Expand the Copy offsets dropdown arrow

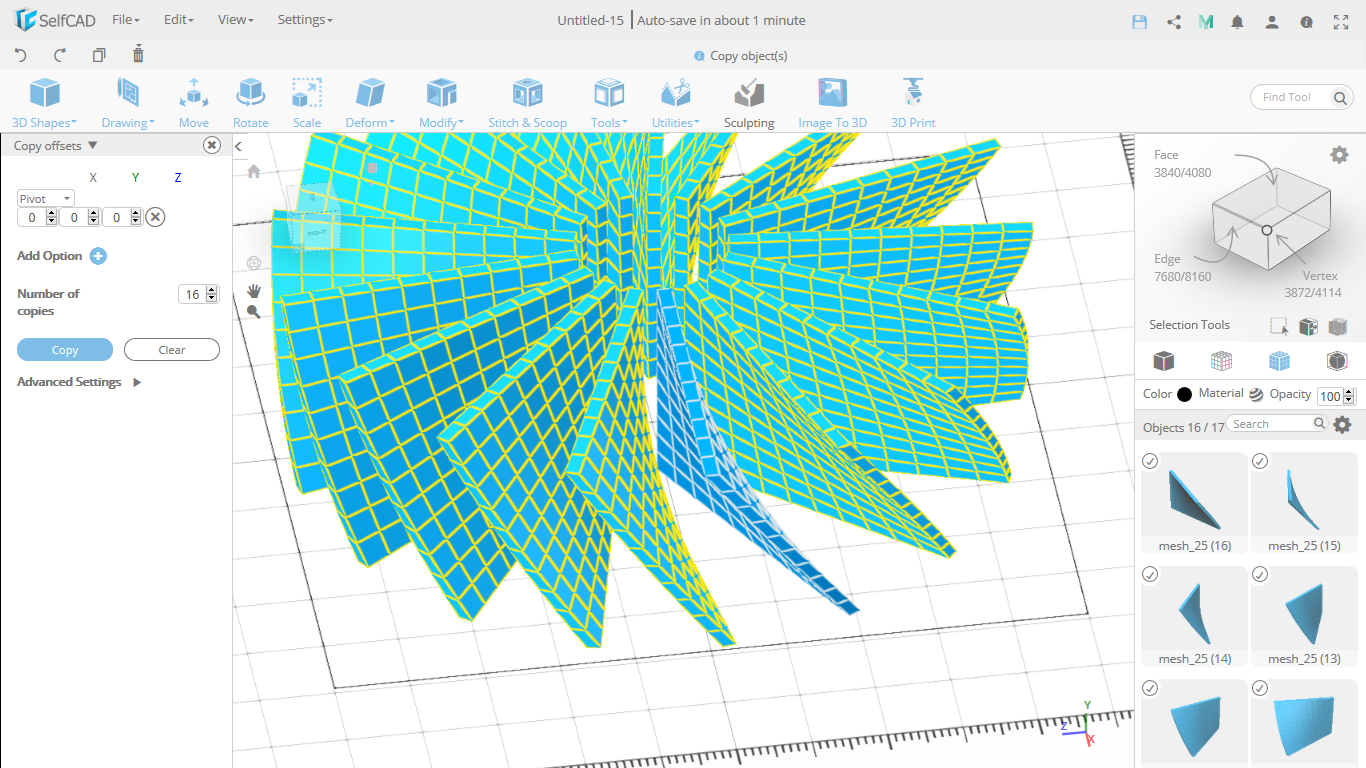point(93,146)
